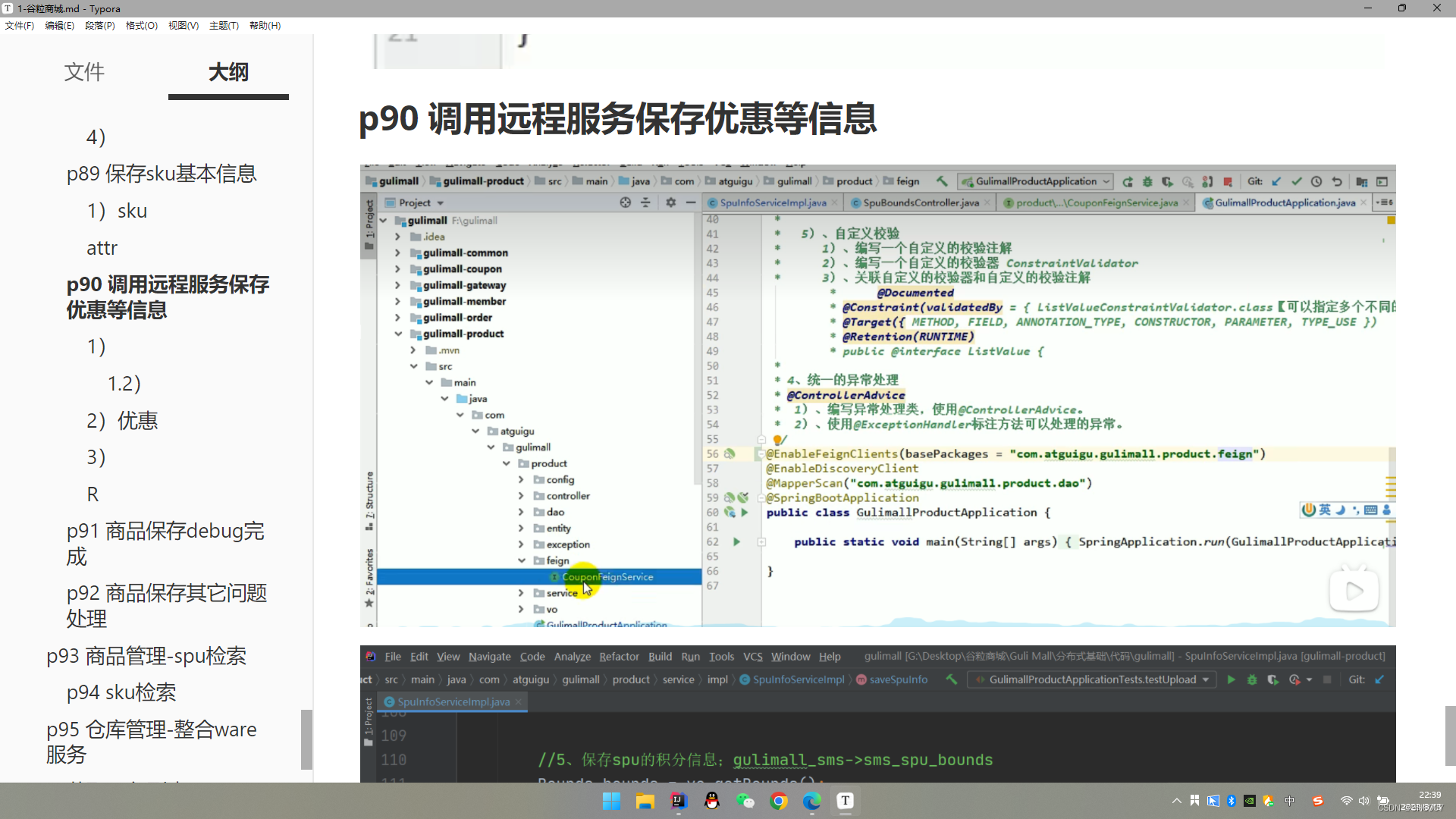
Task: Click the green Debug bug icon in the toolbar
Action: 1147,182
